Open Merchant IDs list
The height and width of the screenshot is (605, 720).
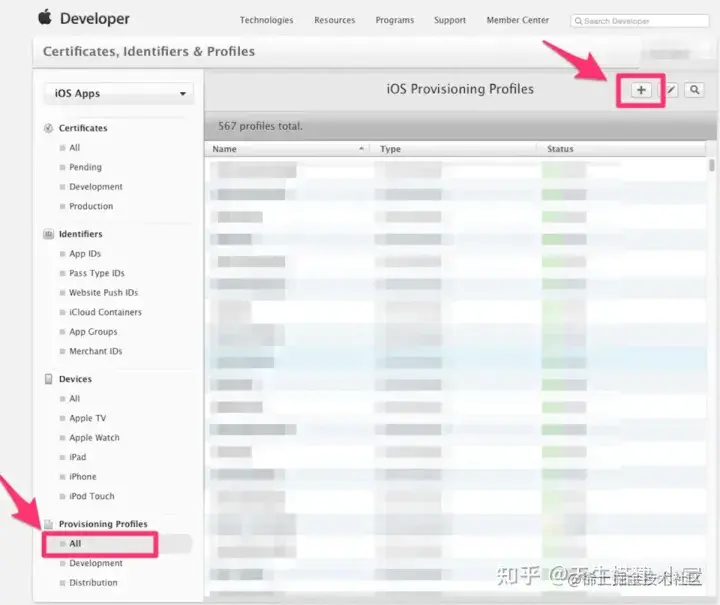pos(96,351)
